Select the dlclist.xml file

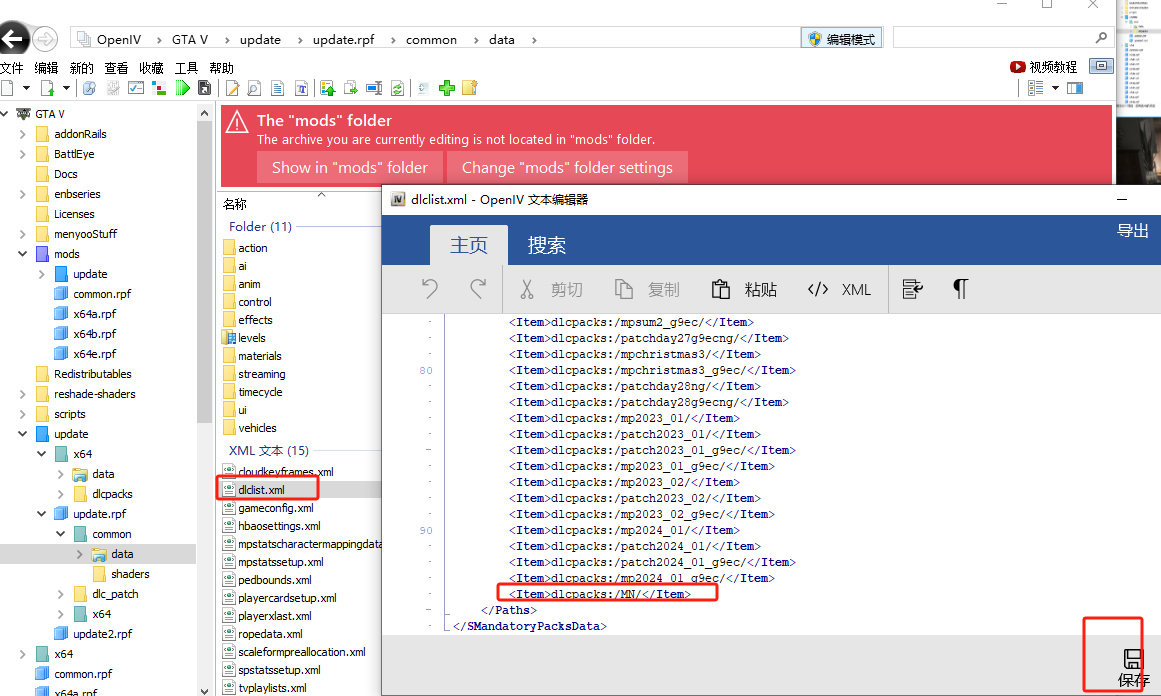(261, 489)
